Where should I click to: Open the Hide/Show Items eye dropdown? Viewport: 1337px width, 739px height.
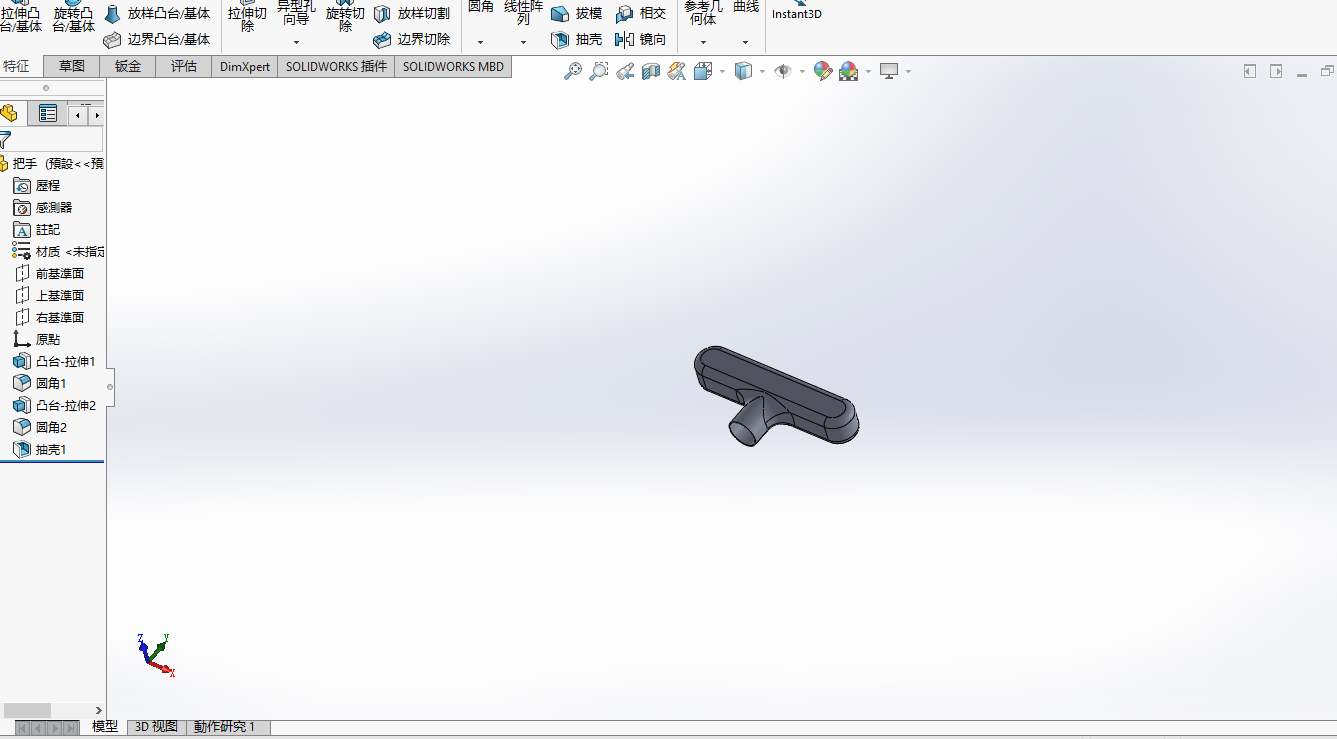[802, 72]
